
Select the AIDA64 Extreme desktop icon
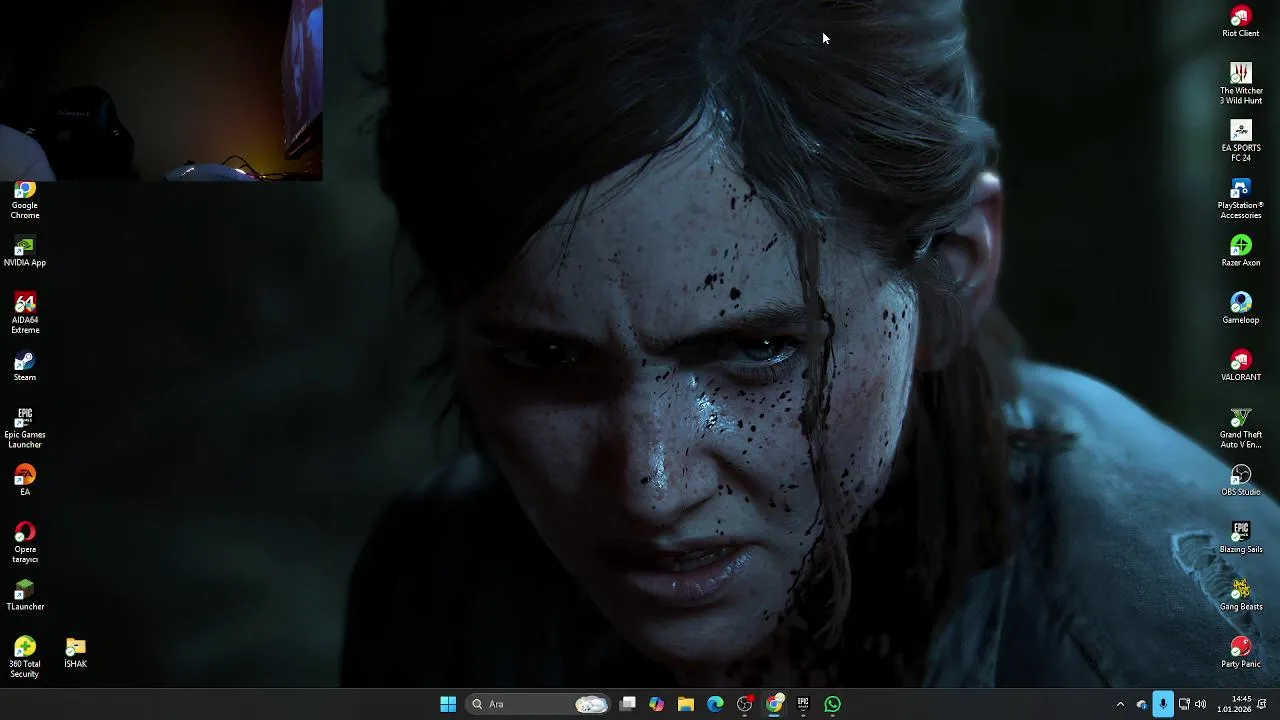coord(25,313)
